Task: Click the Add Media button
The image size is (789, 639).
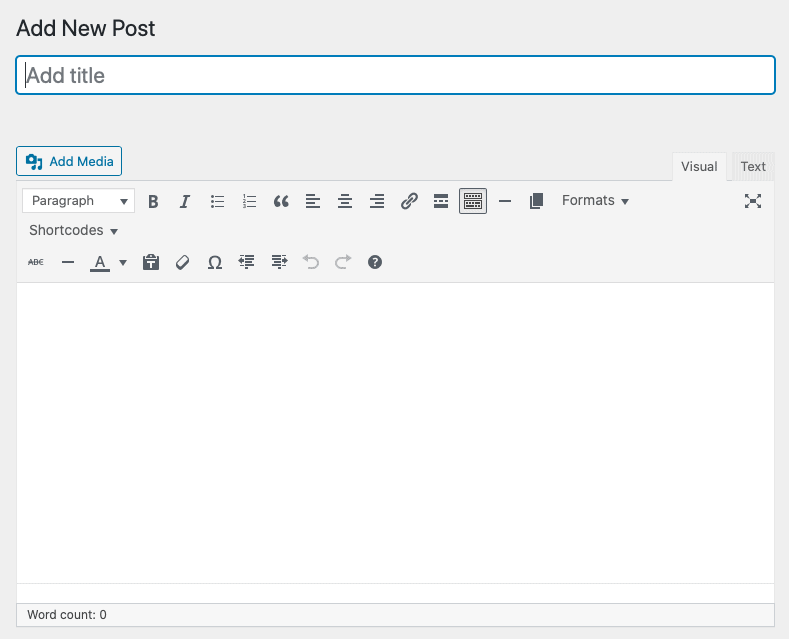Action: [69, 161]
